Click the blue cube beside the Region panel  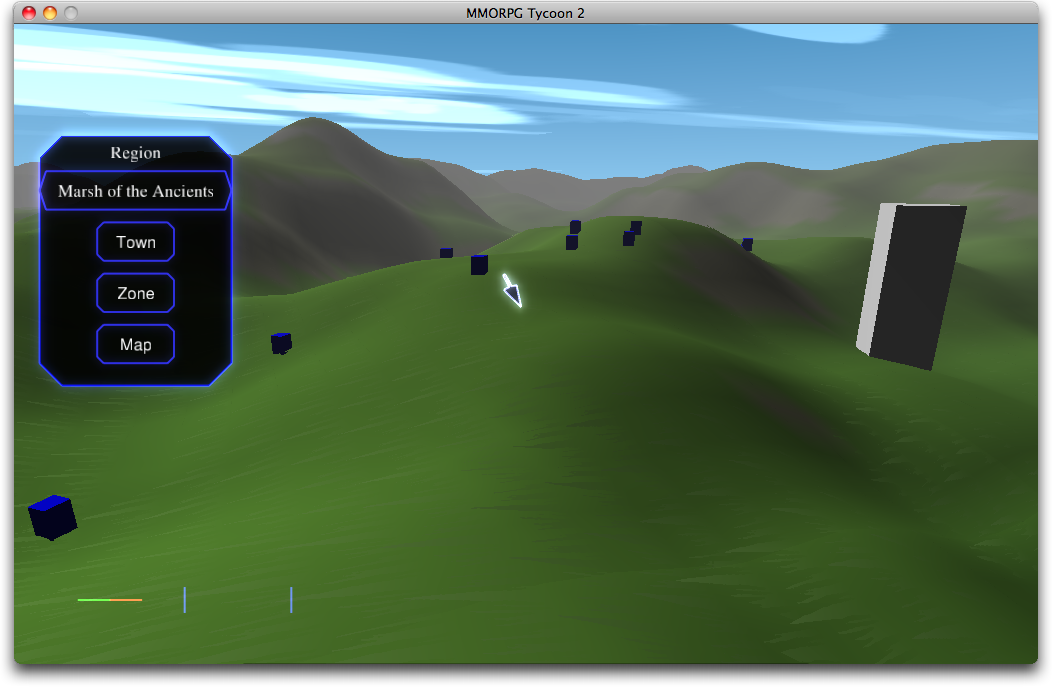click(x=281, y=343)
